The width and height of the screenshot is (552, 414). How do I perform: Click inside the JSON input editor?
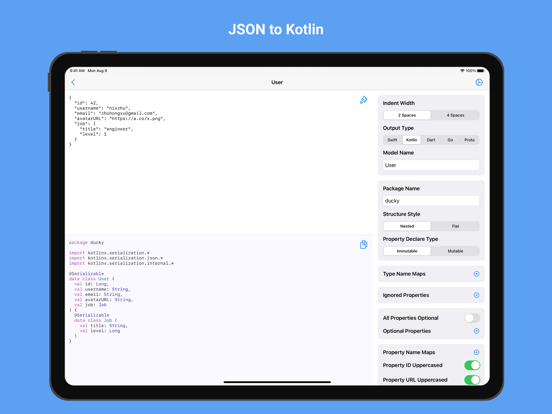click(x=218, y=163)
